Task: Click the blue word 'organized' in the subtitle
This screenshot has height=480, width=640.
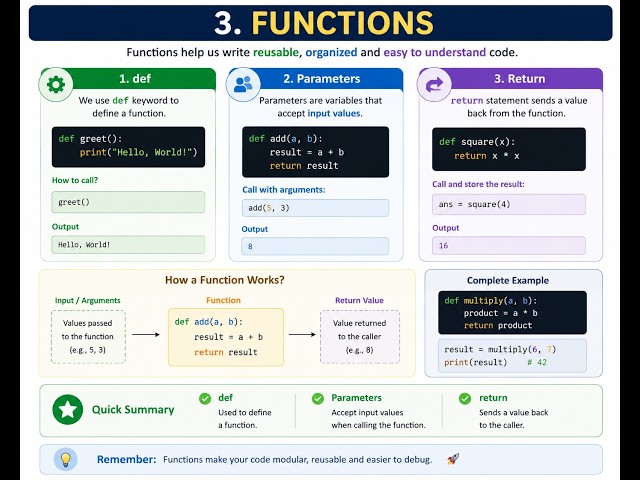Action: tap(331, 52)
